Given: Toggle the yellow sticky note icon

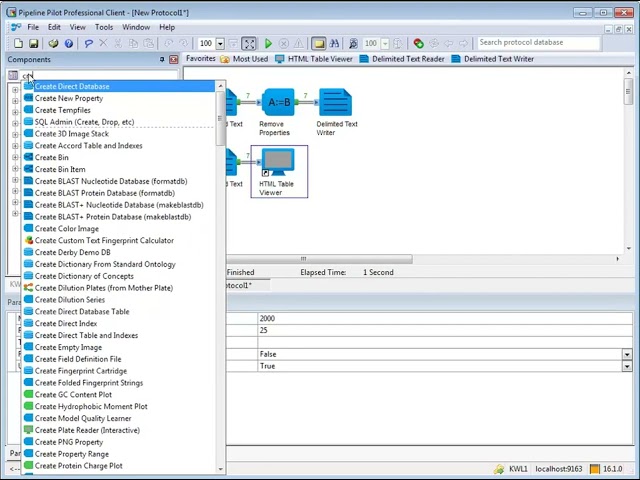Looking at the screenshot, I should tap(318, 43).
